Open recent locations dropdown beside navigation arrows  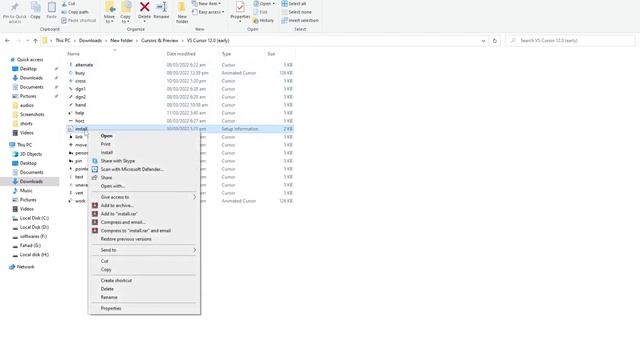(27, 40)
